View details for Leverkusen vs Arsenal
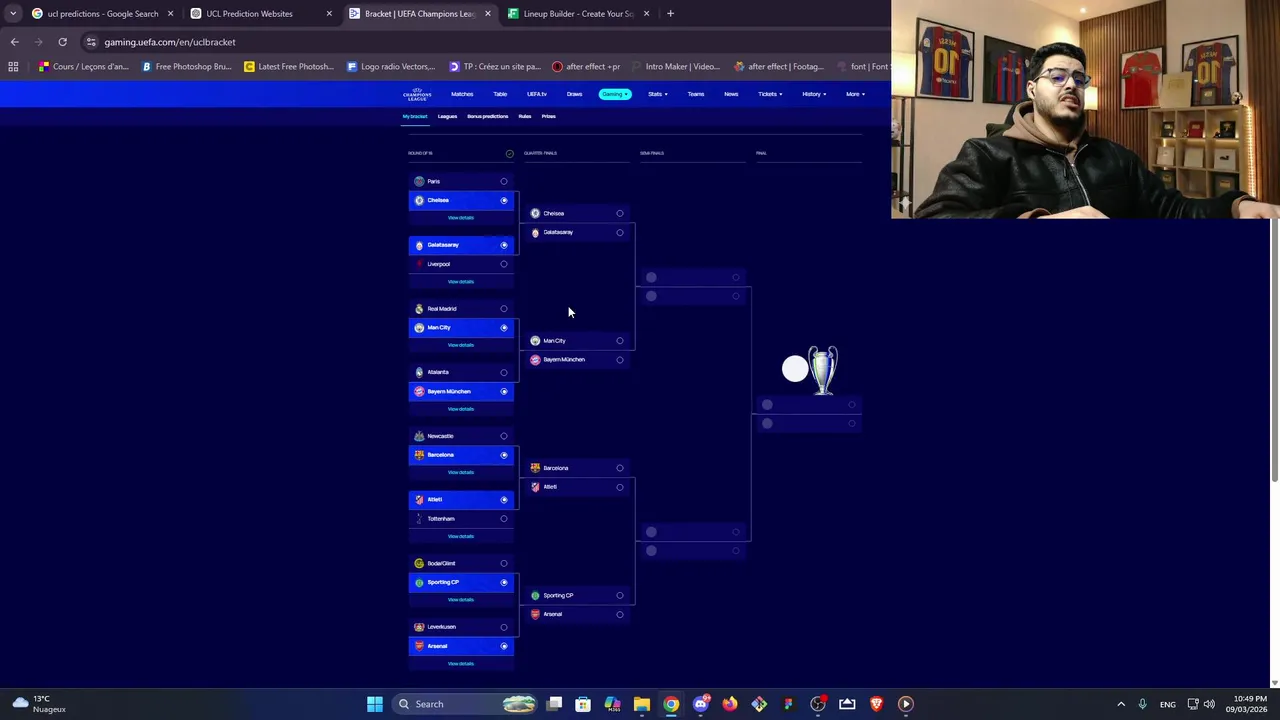Viewport: 1280px width, 720px height. click(x=461, y=664)
